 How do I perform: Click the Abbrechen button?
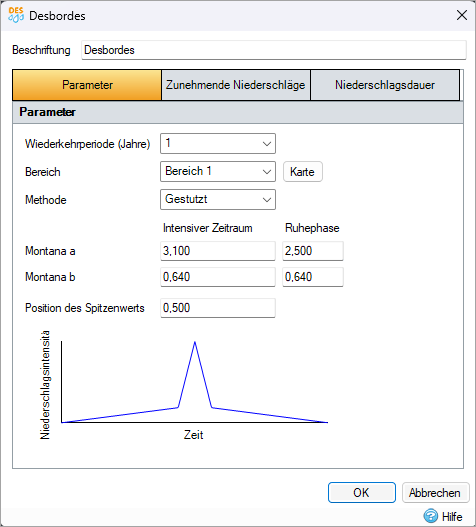tap(435, 493)
